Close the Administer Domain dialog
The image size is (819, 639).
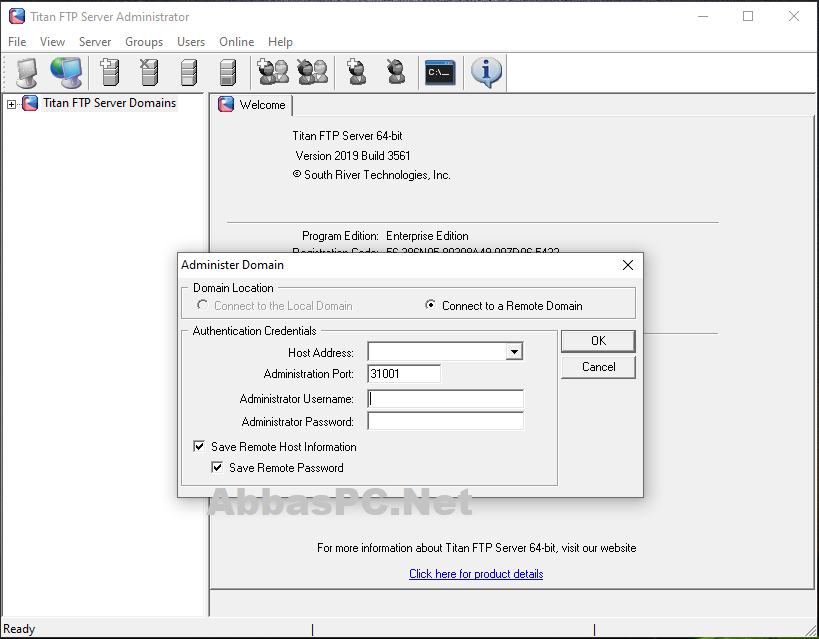pyautogui.click(x=628, y=265)
